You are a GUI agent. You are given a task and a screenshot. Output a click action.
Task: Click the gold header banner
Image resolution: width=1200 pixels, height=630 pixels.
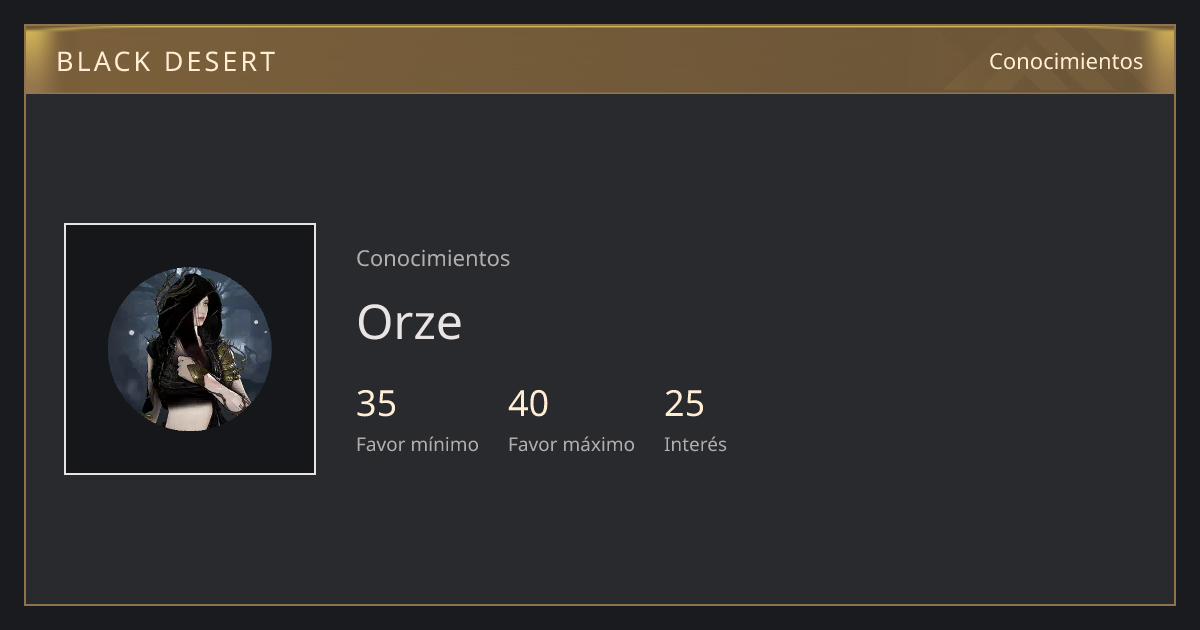[600, 60]
